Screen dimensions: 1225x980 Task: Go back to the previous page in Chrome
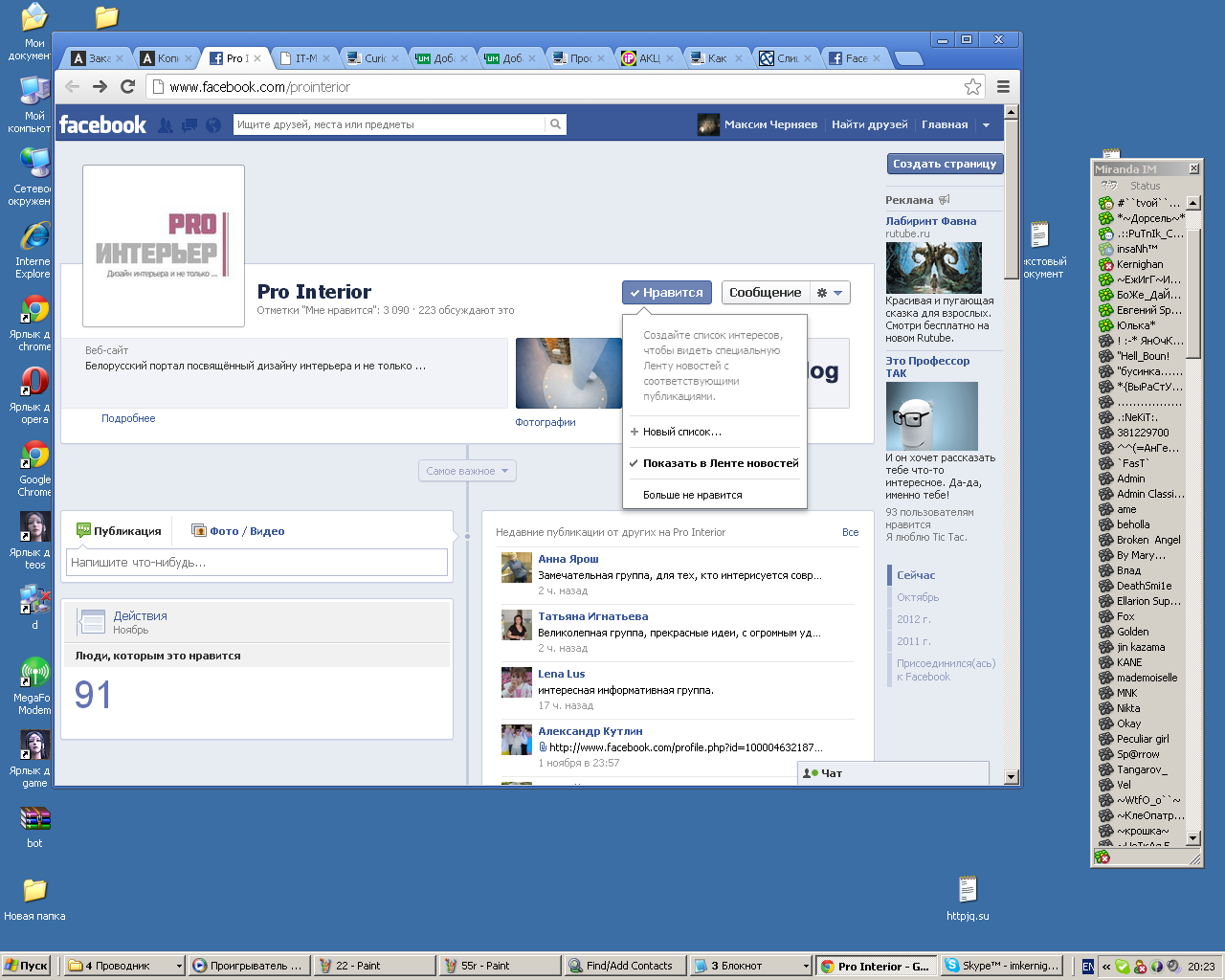pos(73,87)
